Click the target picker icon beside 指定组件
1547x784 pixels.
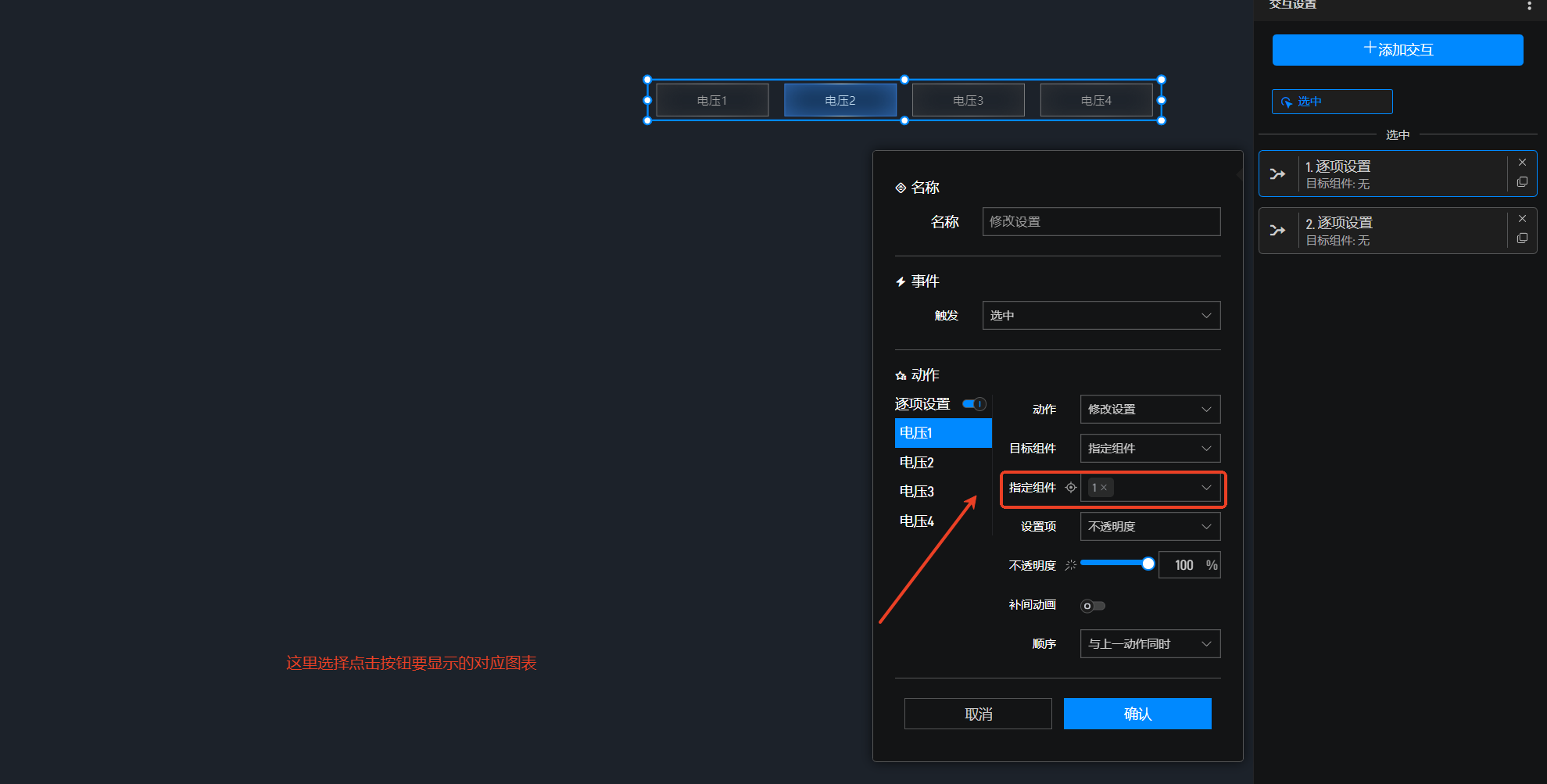pyautogui.click(x=1071, y=487)
